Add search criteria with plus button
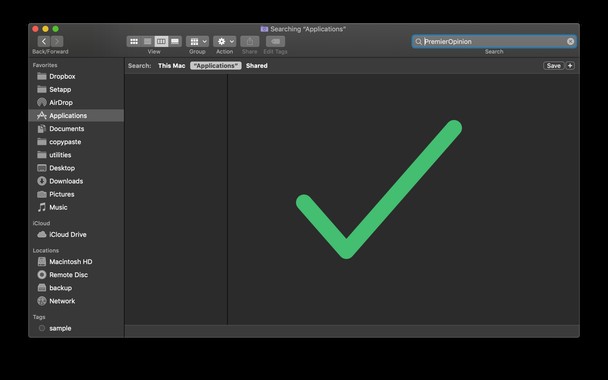The width and height of the screenshot is (608, 380). pyautogui.click(x=570, y=66)
